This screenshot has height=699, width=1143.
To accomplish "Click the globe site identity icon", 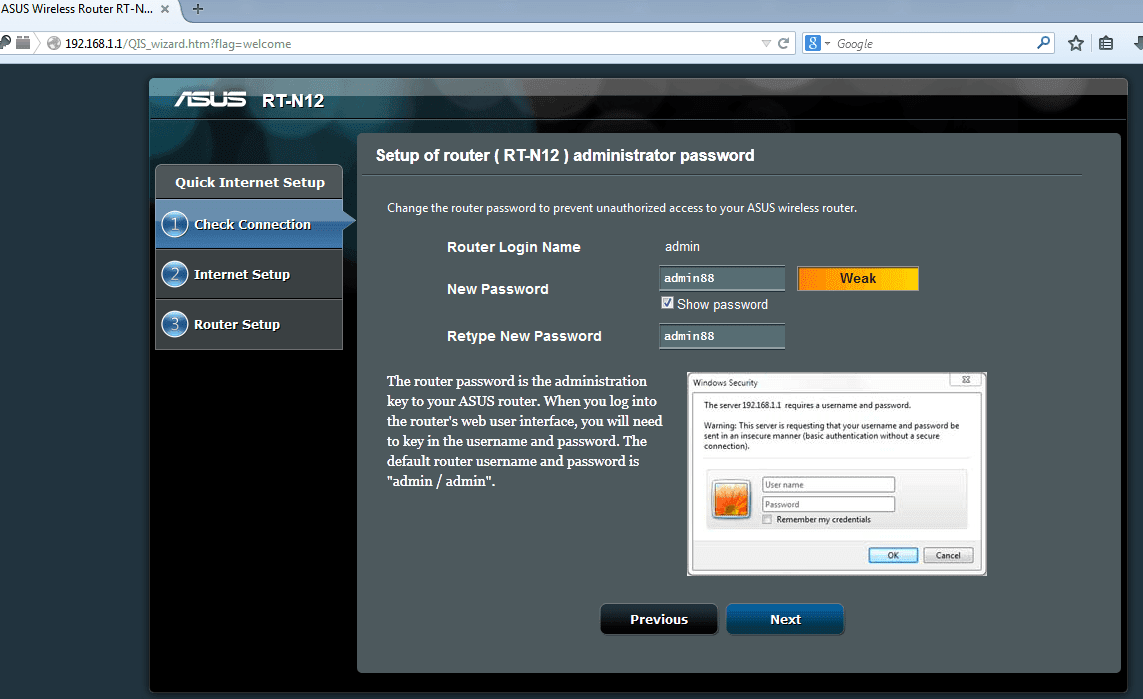I will coord(54,43).
